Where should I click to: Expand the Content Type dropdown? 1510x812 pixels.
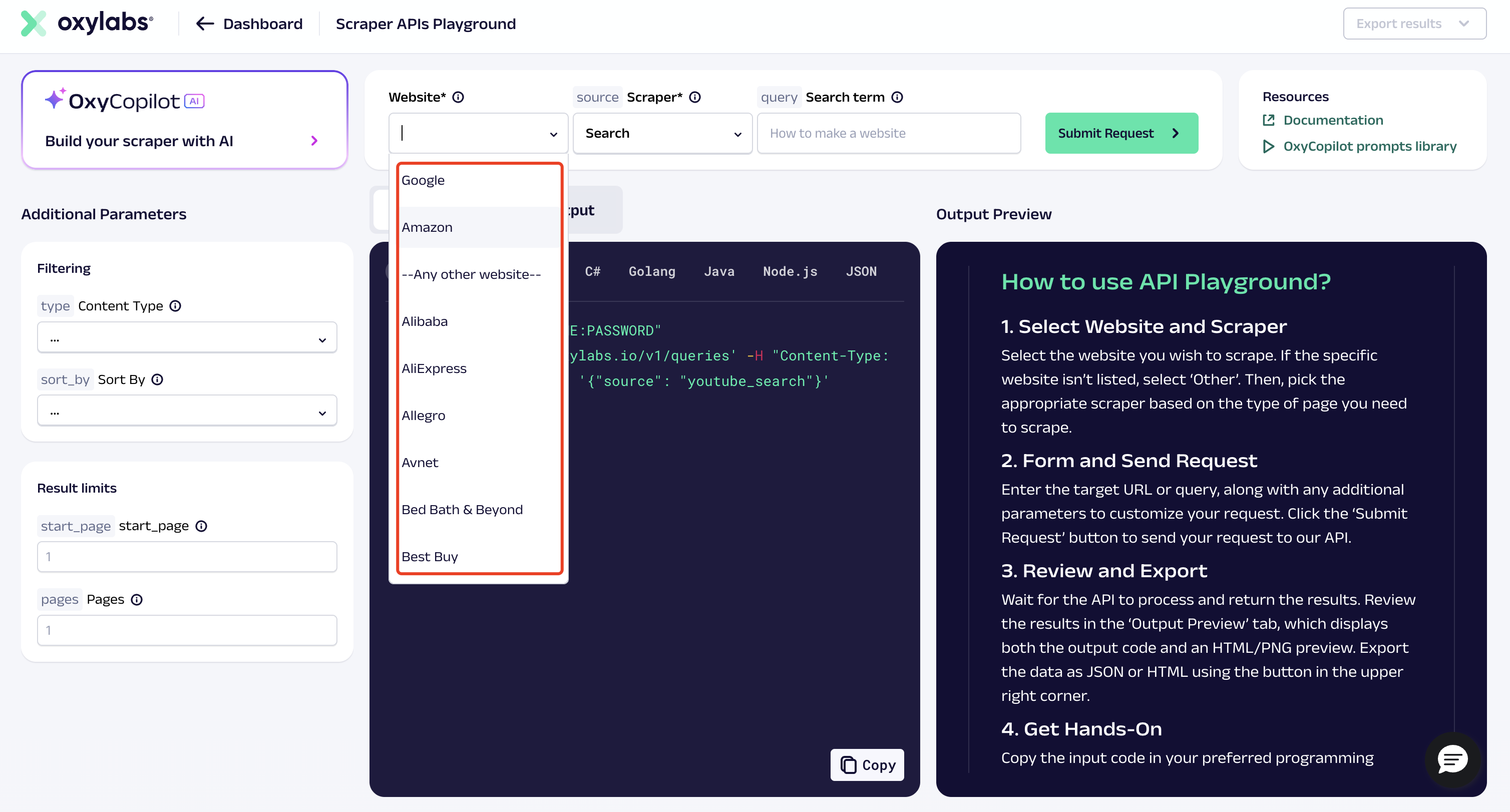coord(187,339)
